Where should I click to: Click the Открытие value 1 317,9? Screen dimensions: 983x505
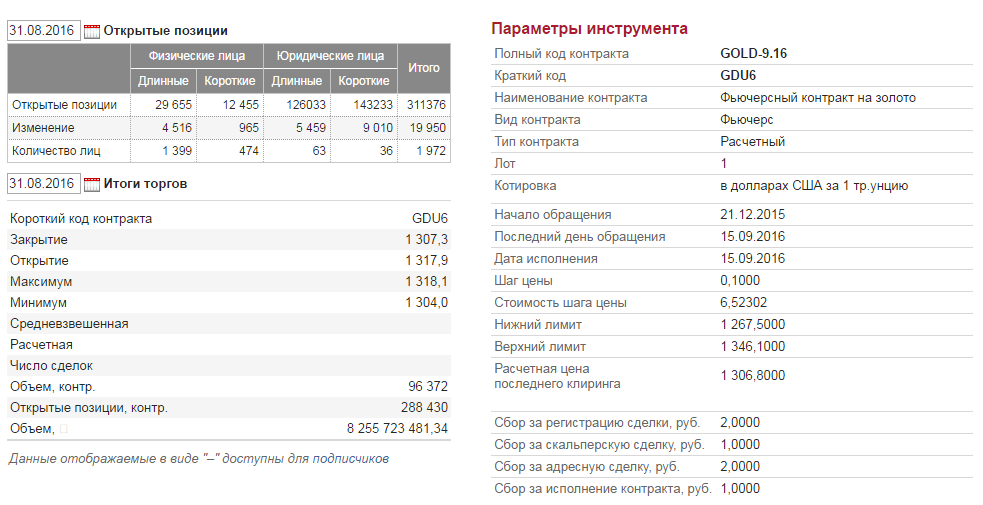point(427,261)
